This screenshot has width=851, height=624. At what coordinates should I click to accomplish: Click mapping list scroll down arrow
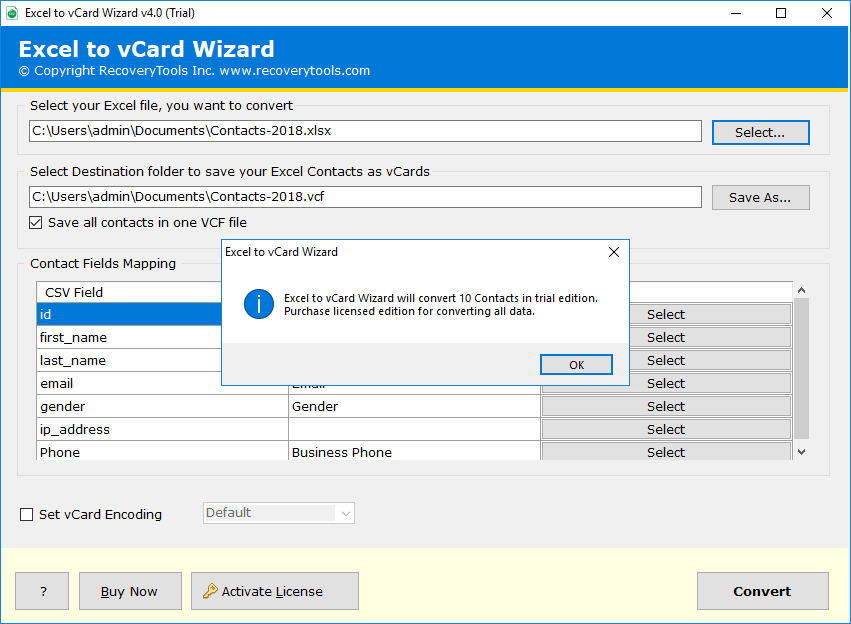pos(801,451)
